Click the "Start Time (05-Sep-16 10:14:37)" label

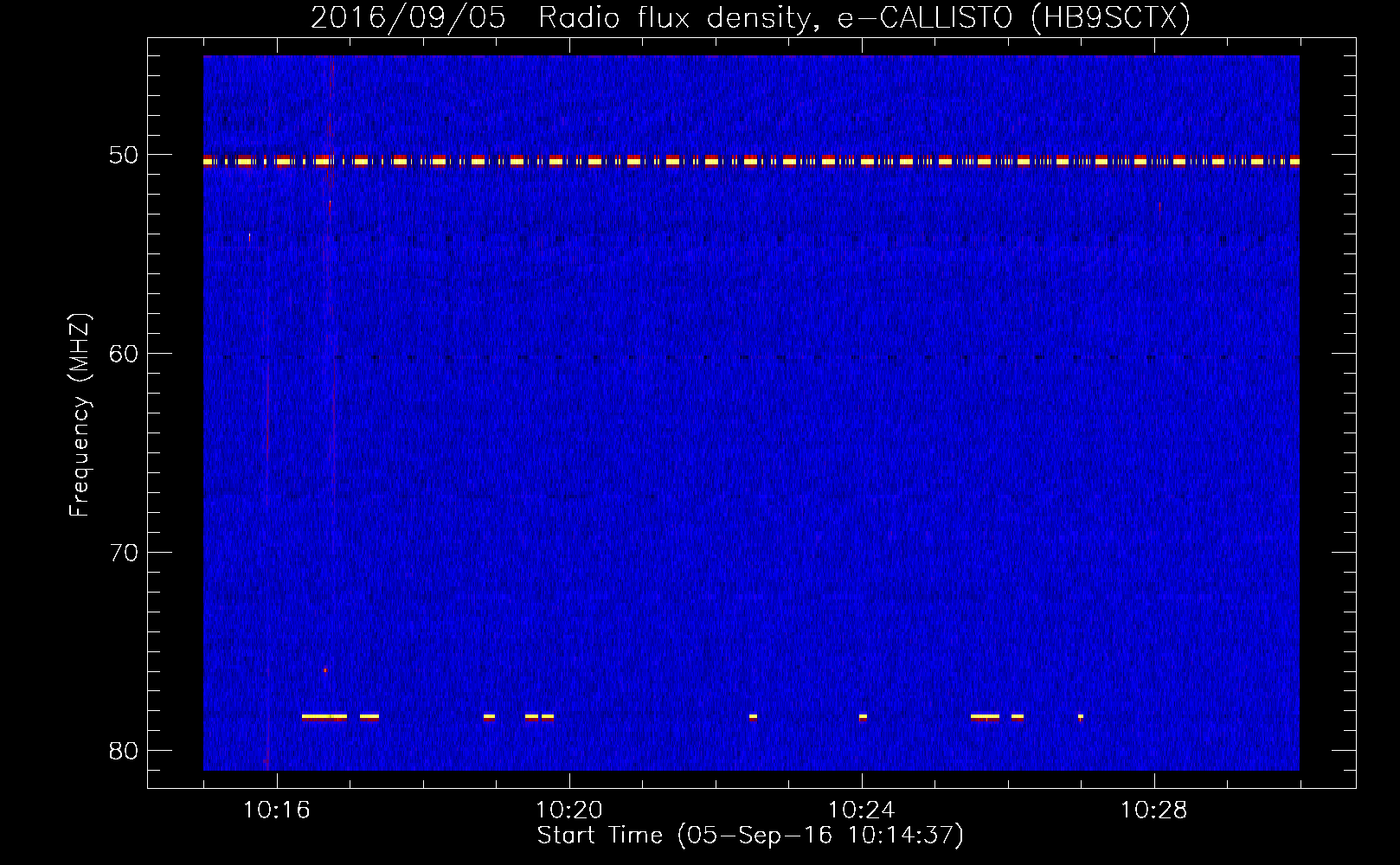[x=750, y=836]
